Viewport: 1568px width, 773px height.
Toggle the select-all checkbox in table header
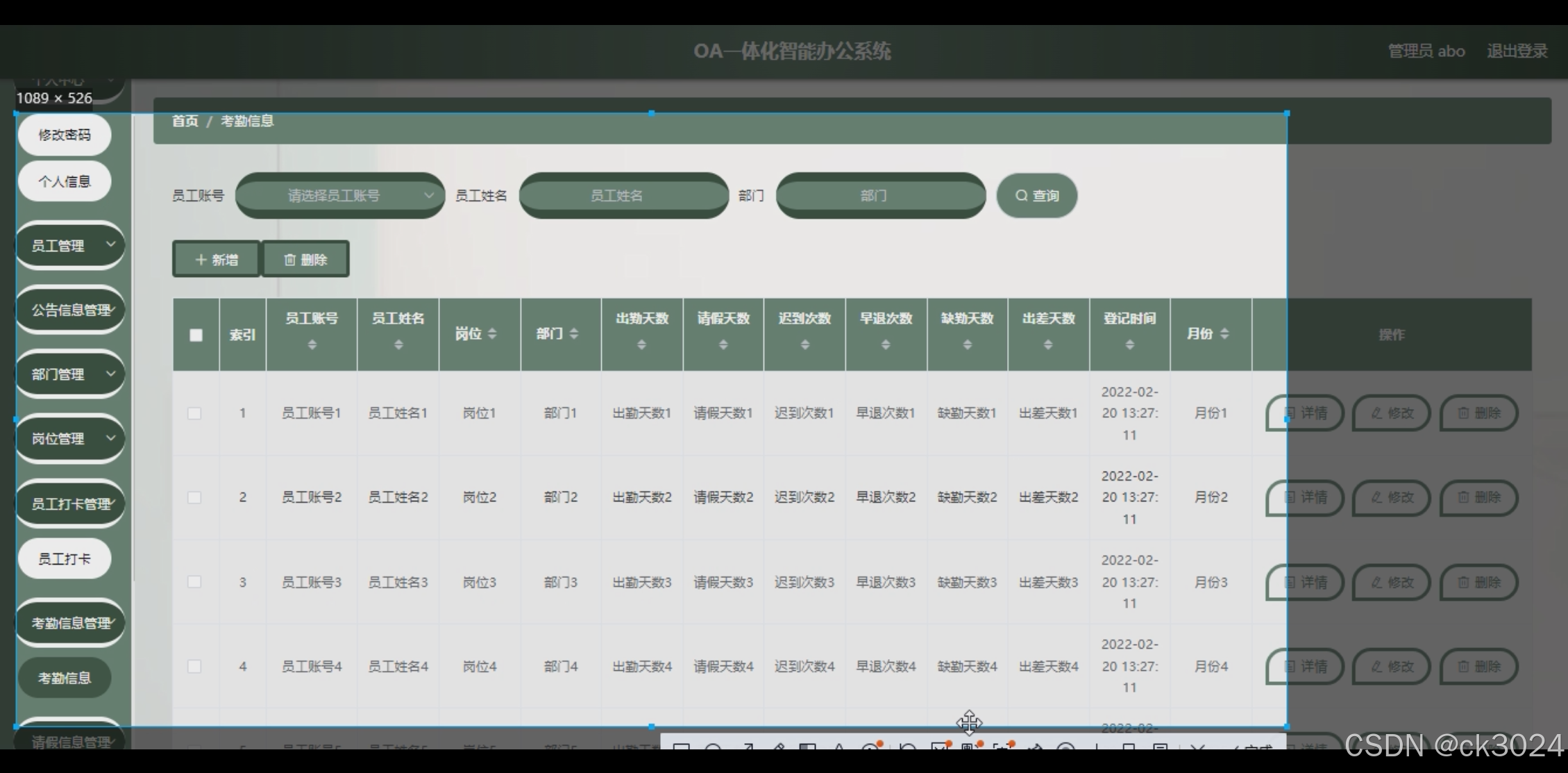click(195, 334)
